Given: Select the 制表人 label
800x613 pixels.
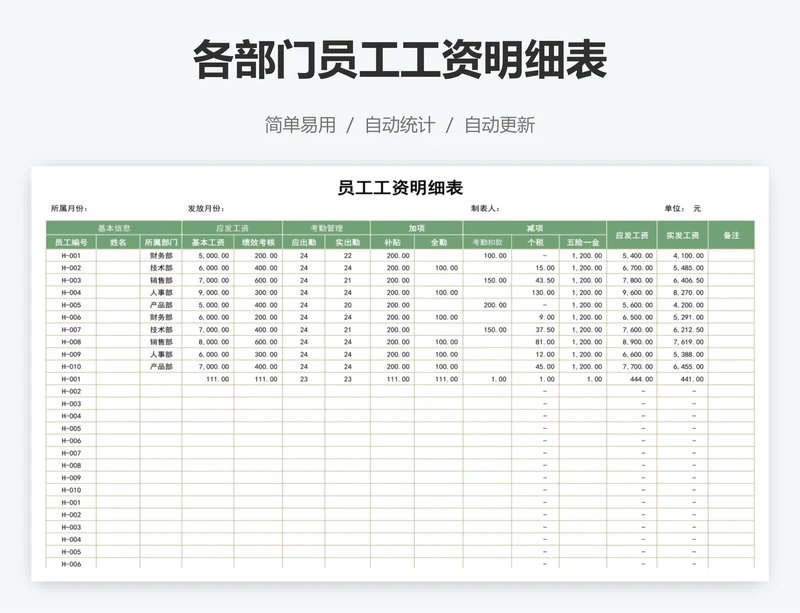Looking at the screenshot, I should (485, 208).
